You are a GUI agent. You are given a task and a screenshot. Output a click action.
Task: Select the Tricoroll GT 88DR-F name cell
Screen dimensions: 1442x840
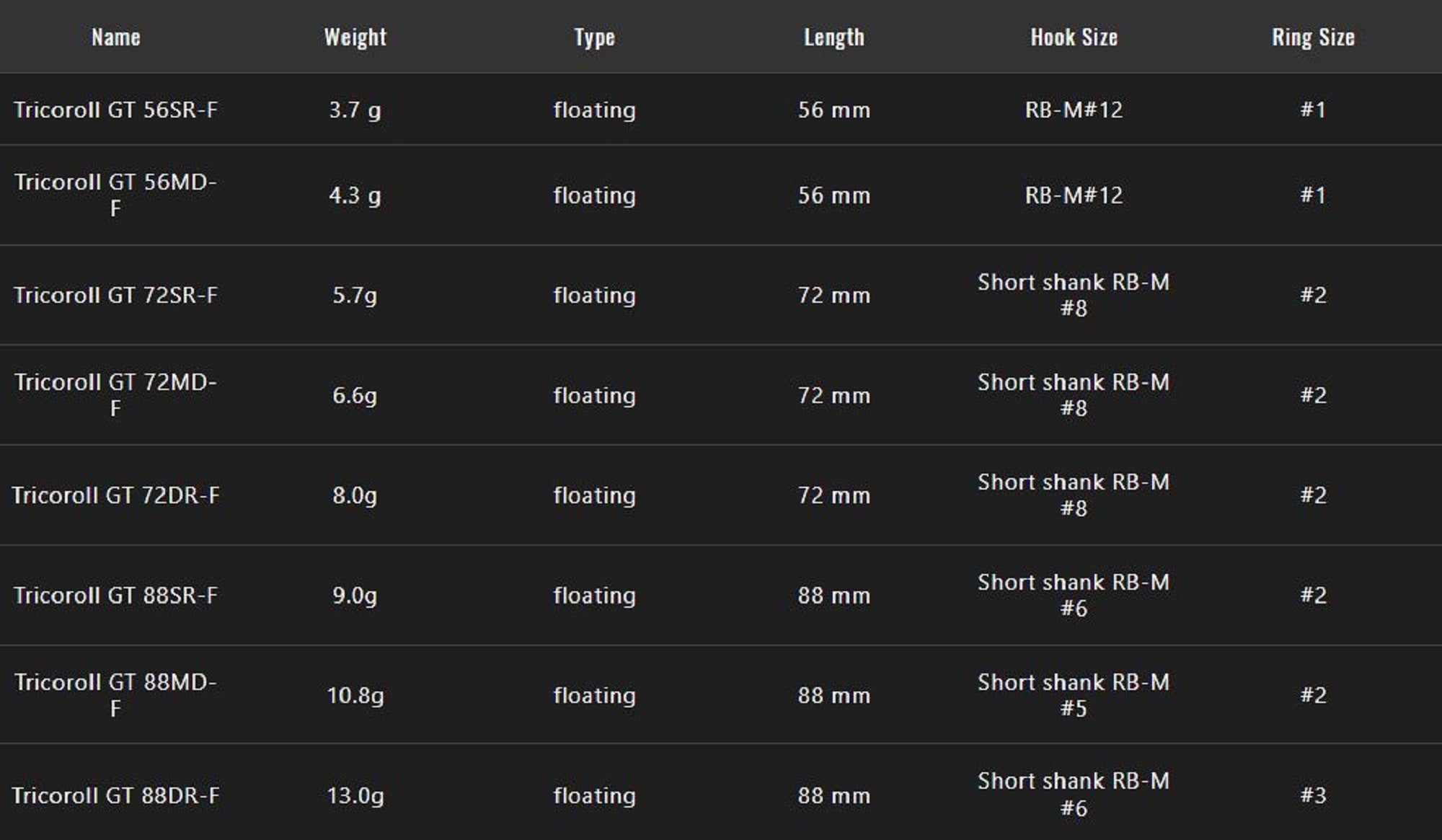click(115, 795)
